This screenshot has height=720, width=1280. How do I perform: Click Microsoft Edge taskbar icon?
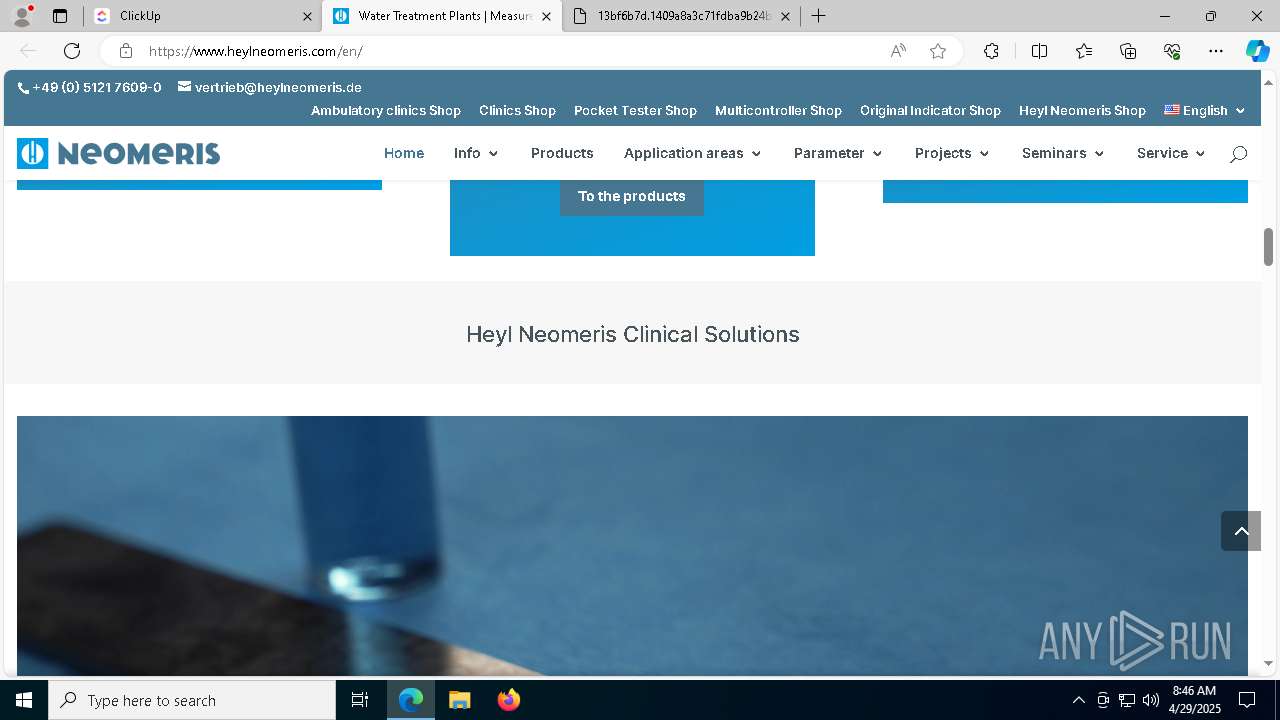tap(411, 700)
